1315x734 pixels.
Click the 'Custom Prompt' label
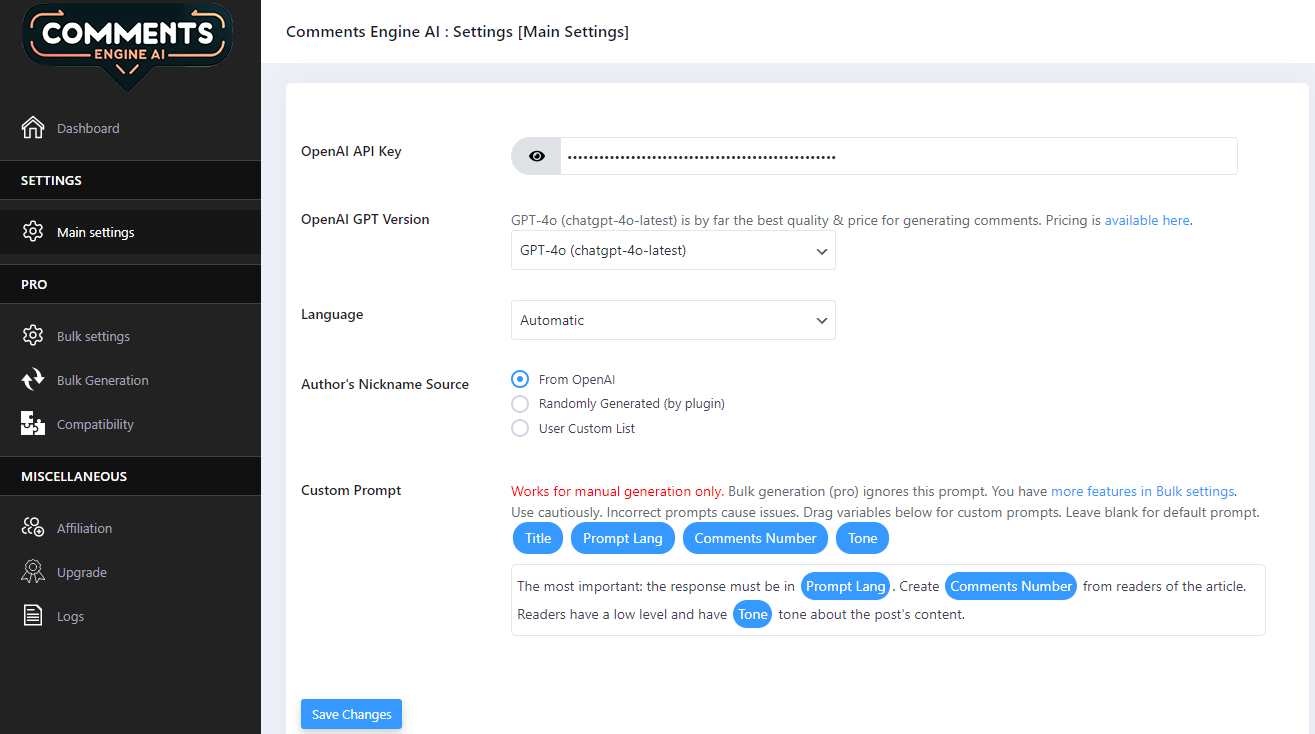[x=351, y=490]
